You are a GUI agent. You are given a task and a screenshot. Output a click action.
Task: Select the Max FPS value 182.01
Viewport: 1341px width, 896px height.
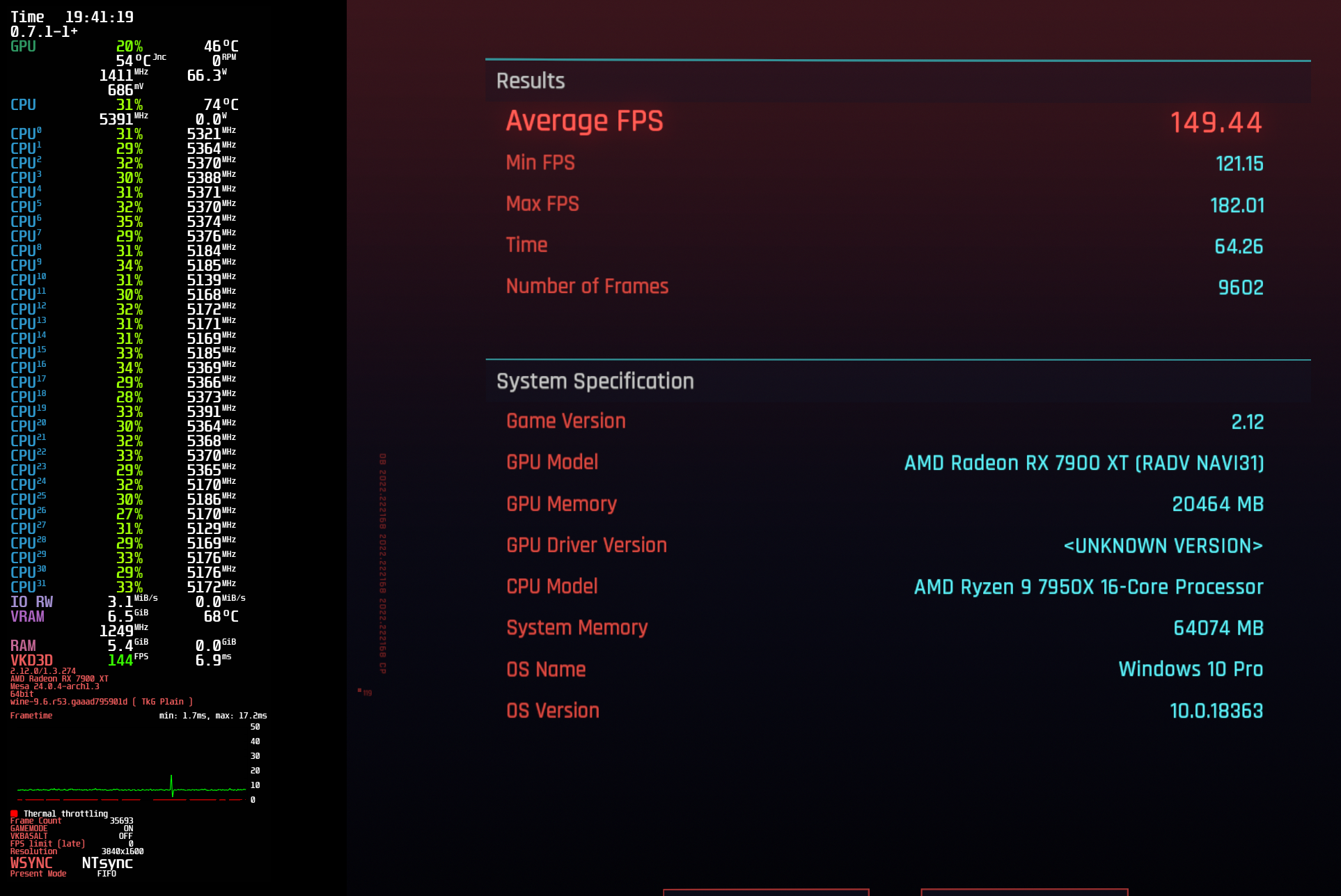coord(1237,205)
